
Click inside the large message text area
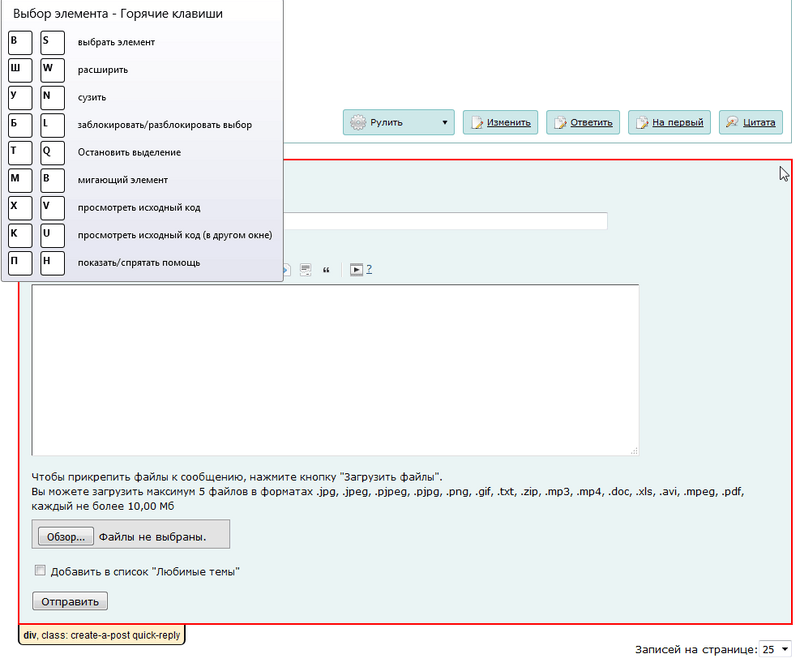(x=335, y=370)
